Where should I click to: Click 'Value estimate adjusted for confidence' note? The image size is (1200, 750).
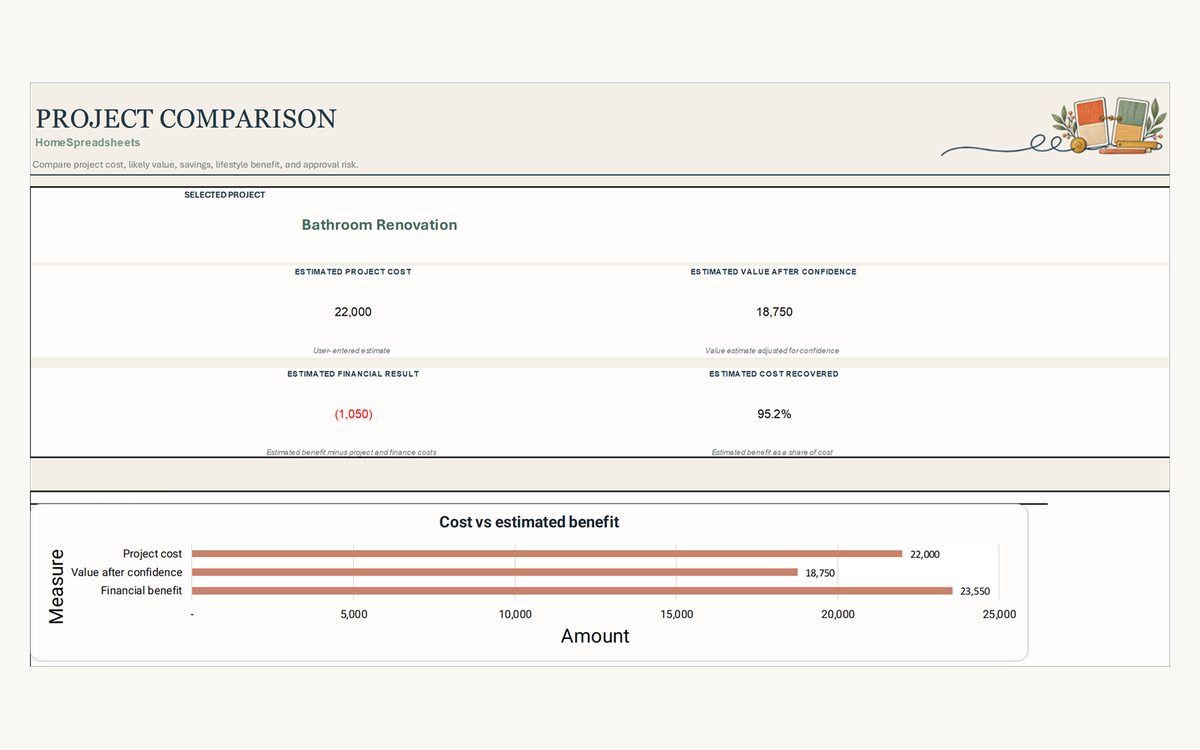tap(772, 351)
